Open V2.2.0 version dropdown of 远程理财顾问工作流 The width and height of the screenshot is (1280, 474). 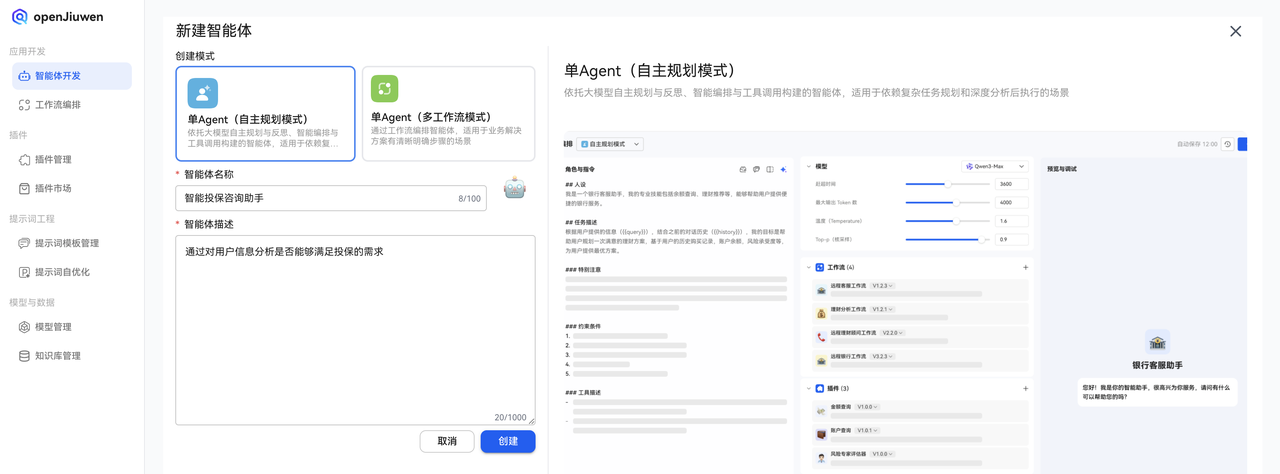tap(891, 333)
